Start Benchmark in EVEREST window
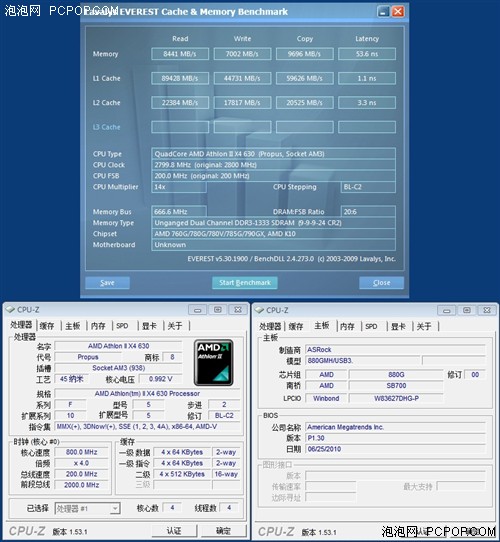Viewport: 500px width, 542px height. click(244, 283)
